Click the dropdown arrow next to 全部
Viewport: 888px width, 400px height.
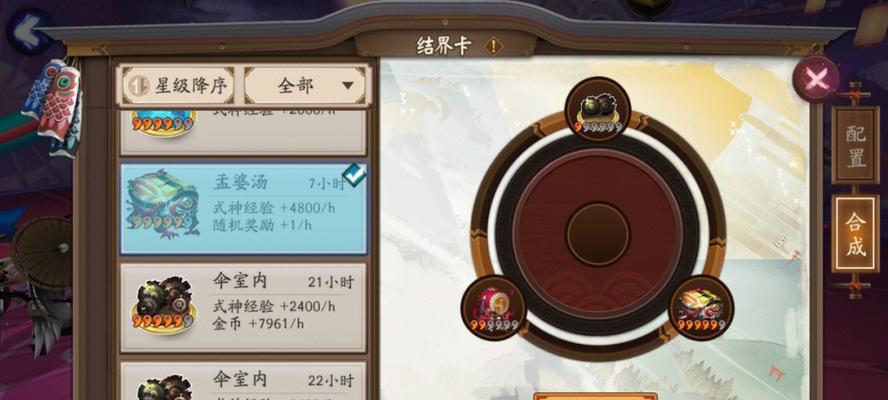[348, 86]
